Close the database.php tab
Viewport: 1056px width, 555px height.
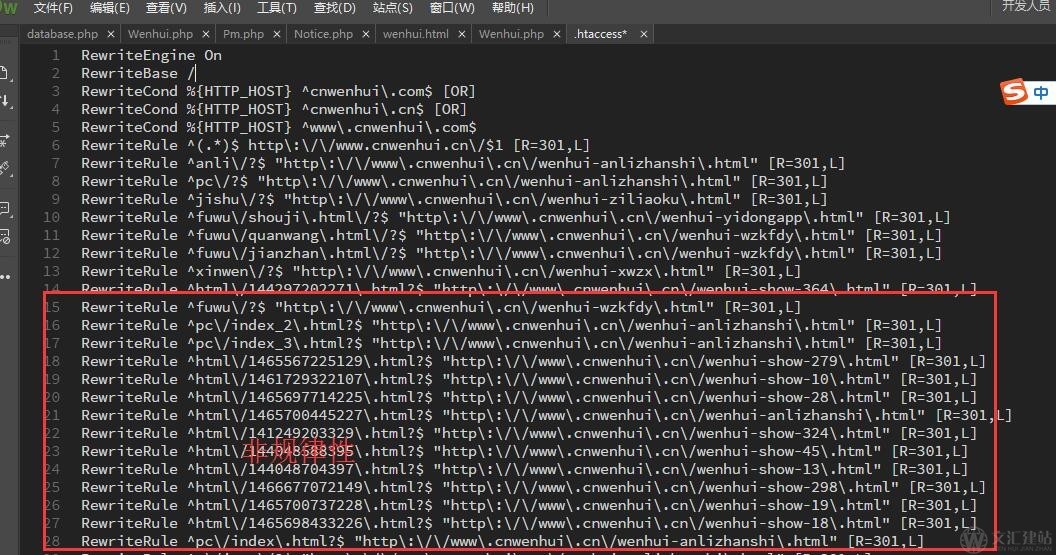(110, 34)
